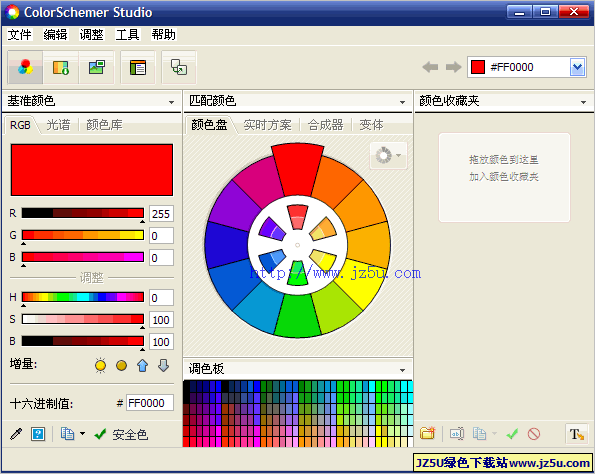This screenshot has width=595, height=474.
Task: Click the red prohibit delete icon in favorites
Action: (x=534, y=433)
